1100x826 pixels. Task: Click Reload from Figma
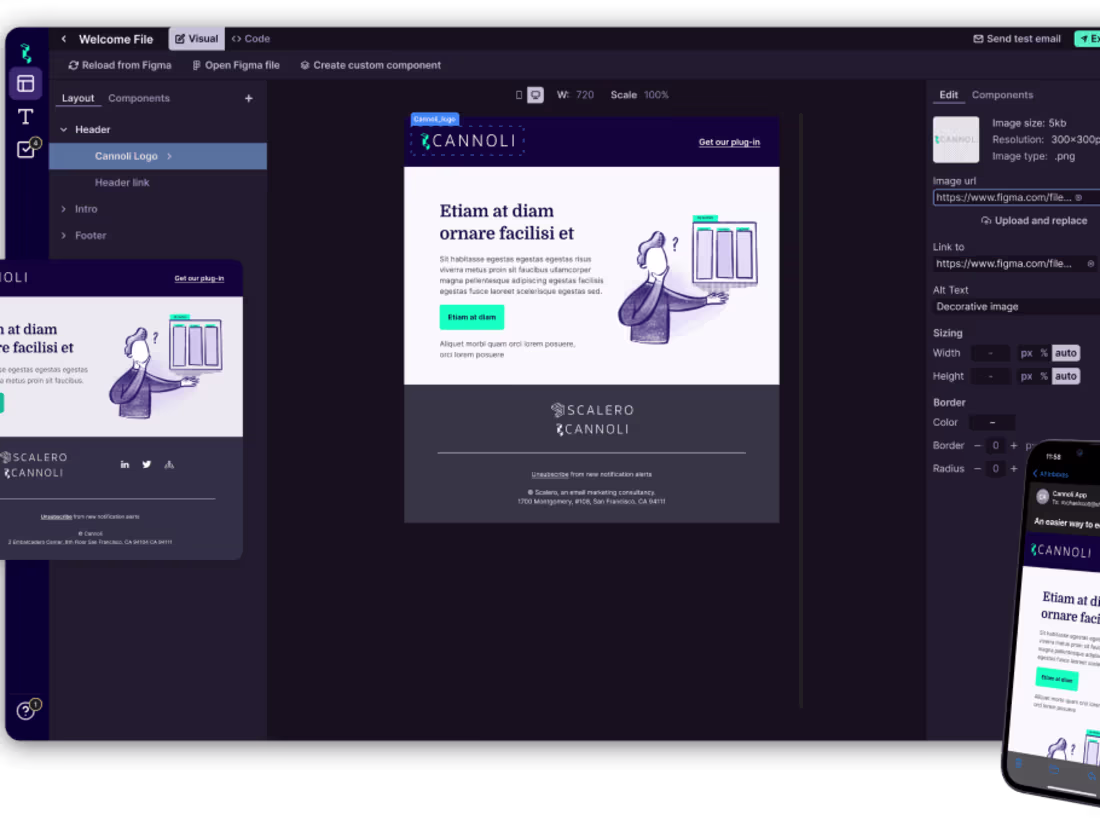click(120, 65)
